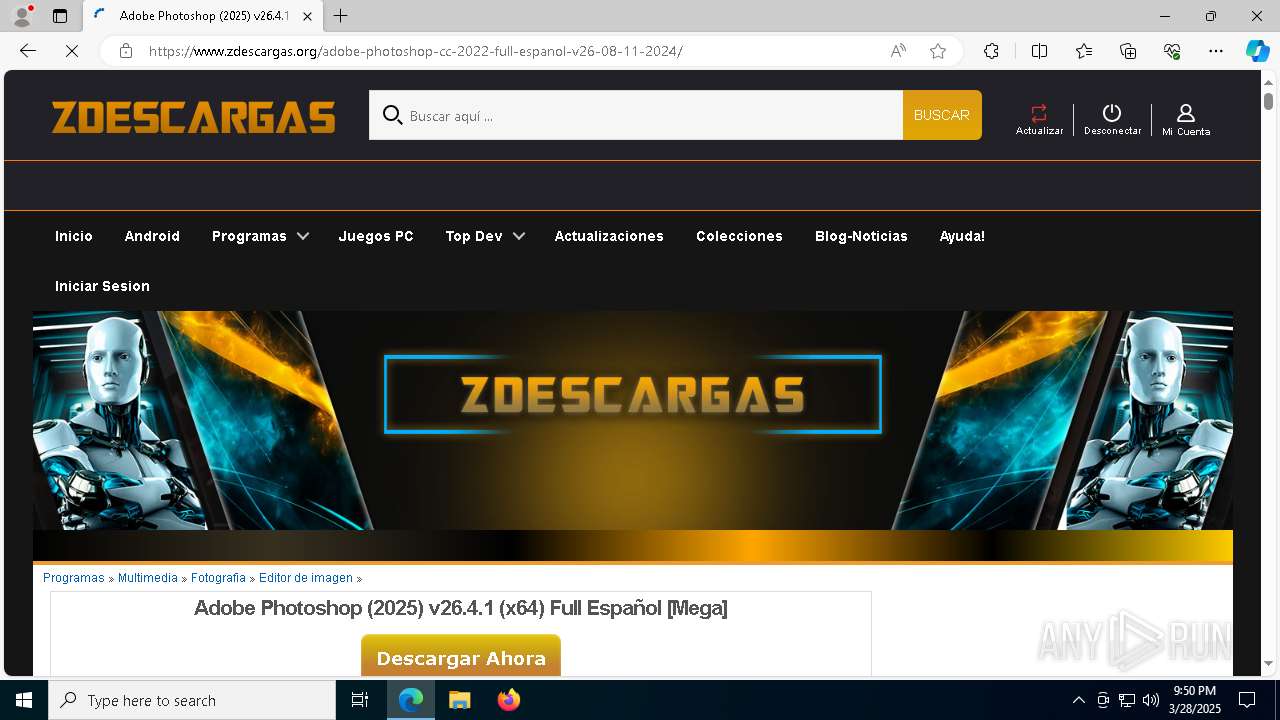The height and width of the screenshot is (720, 1280).
Task: Open Actualizaciones menu item
Action: point(609,236)
